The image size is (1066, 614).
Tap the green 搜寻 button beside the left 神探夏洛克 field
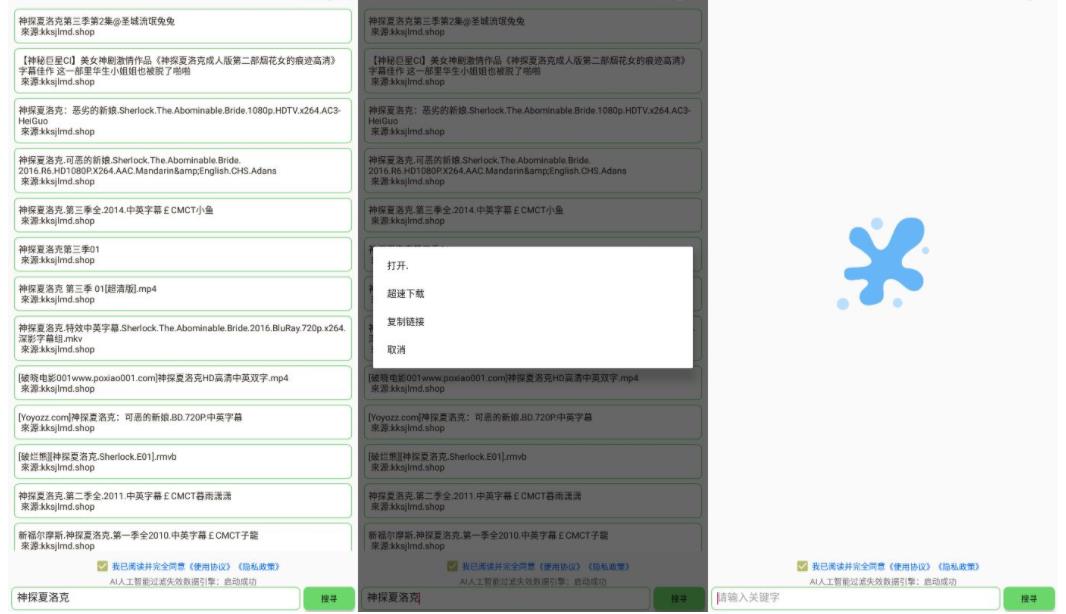(x=329, y=598)
